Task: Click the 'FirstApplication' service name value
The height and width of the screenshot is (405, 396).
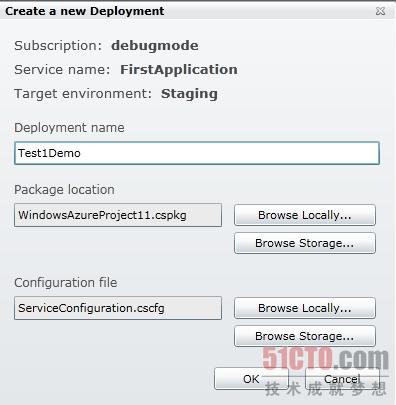Action: point(179,70)
